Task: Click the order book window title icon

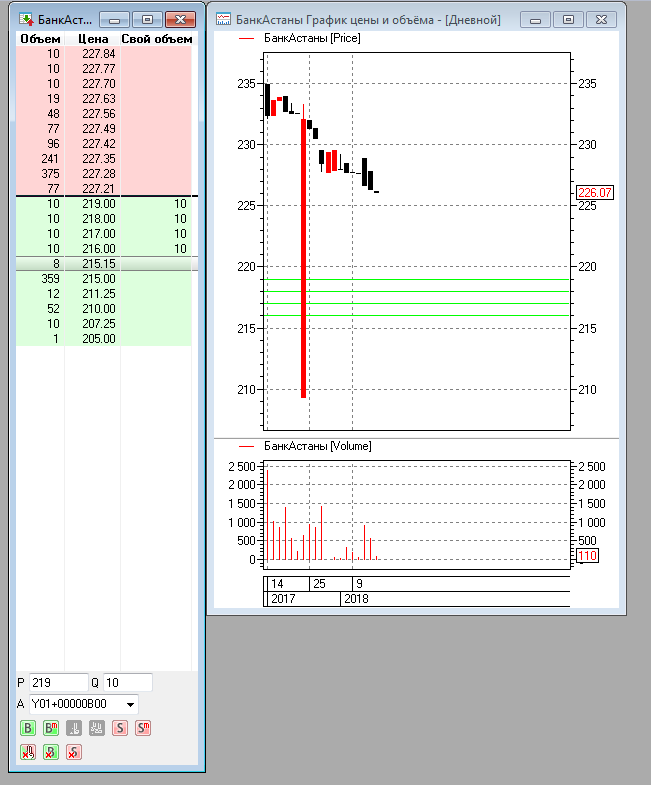Action: [26, 20]
